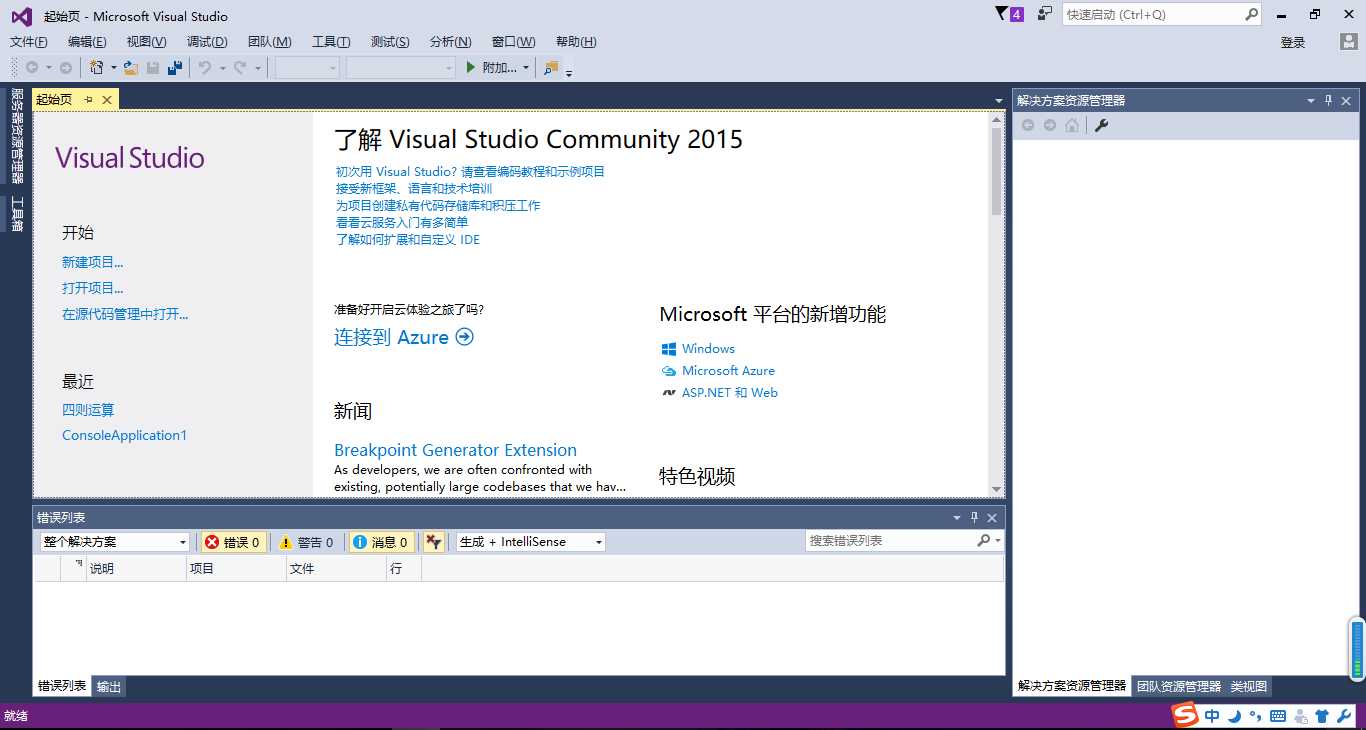1366x730 pixels.
Task: Click the Save All toolbar icon
Action: pyautogui.click(x=175, y=68)
